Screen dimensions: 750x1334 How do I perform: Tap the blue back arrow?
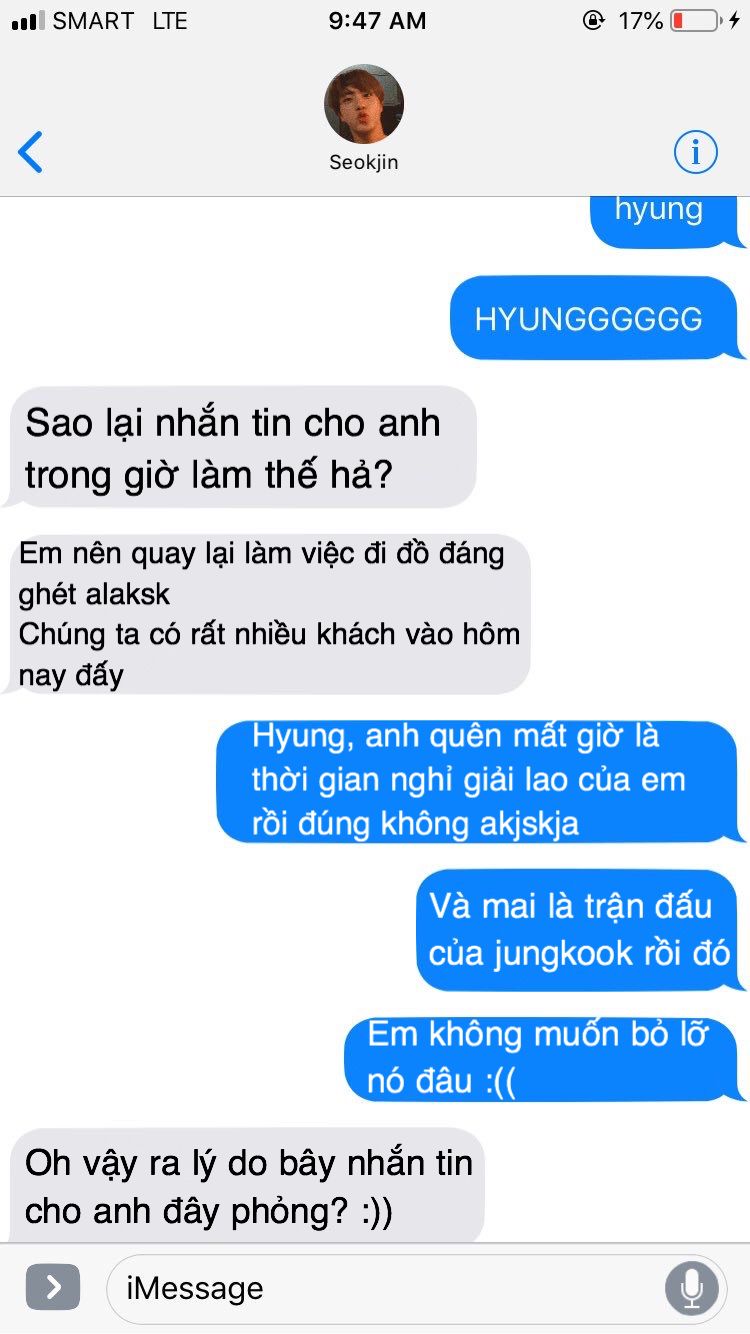(30, 153)
